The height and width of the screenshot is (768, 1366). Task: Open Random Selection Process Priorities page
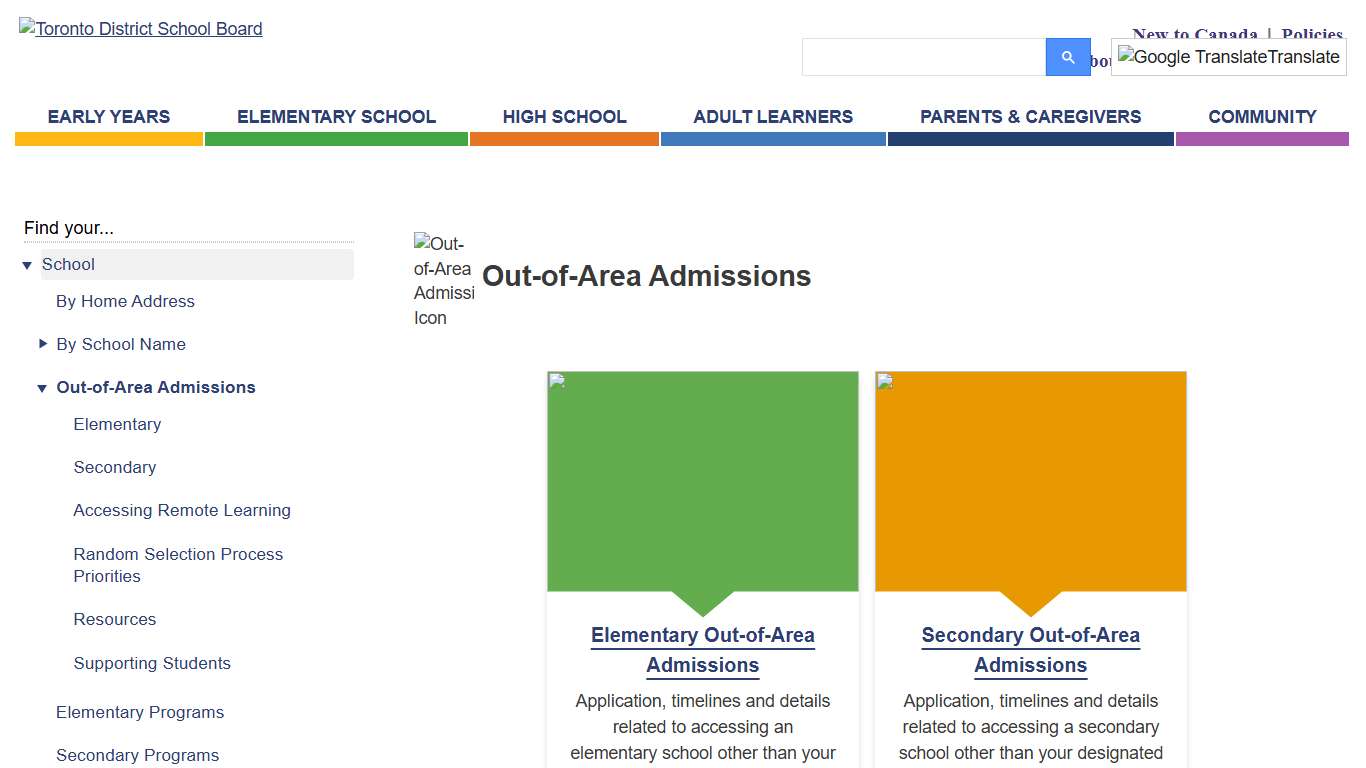pyautogui.click(x=178, y=565)
